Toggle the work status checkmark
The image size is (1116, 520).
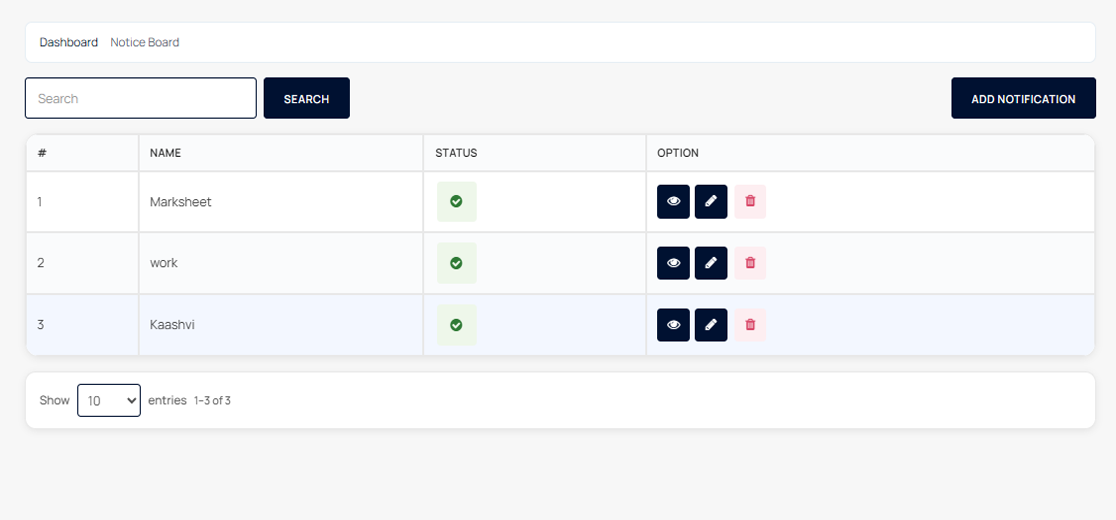457,263
